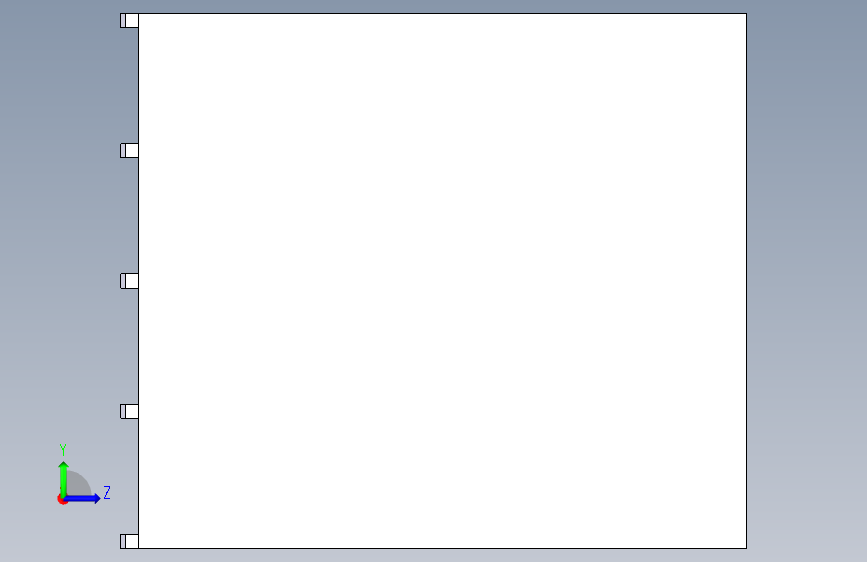This screenshot has width=867, height=562.
Task: Click the gray quadrant arc of triad
Action: click(79, 483)
